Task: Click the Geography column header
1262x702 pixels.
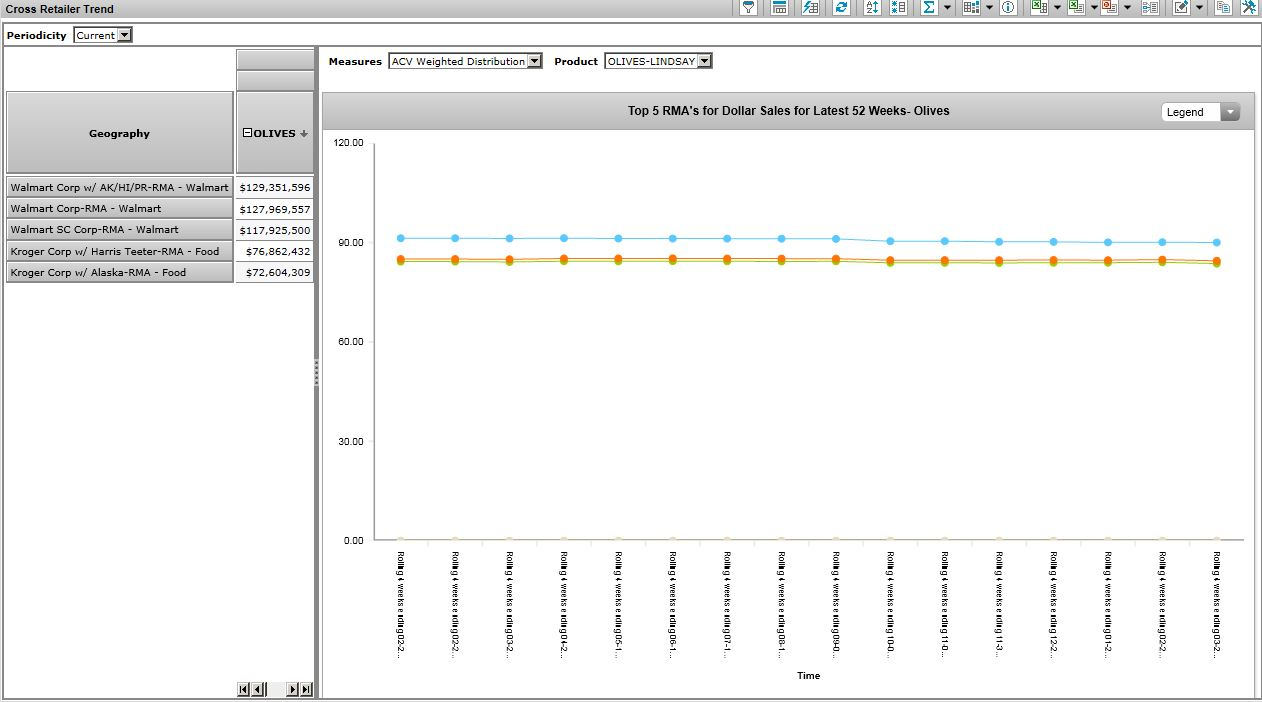Action: coord(119,134)
